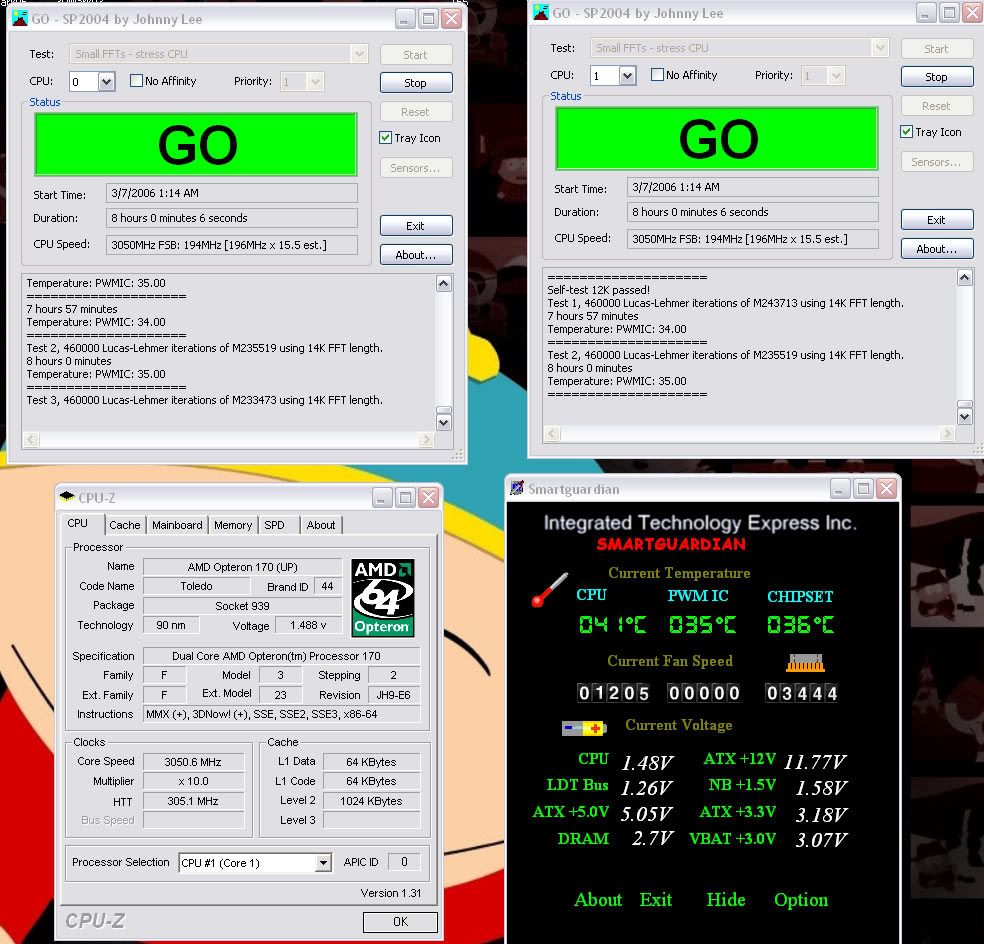Click CHIPSET temperature reading 036°C
The image size is (984, 944).
800,625
